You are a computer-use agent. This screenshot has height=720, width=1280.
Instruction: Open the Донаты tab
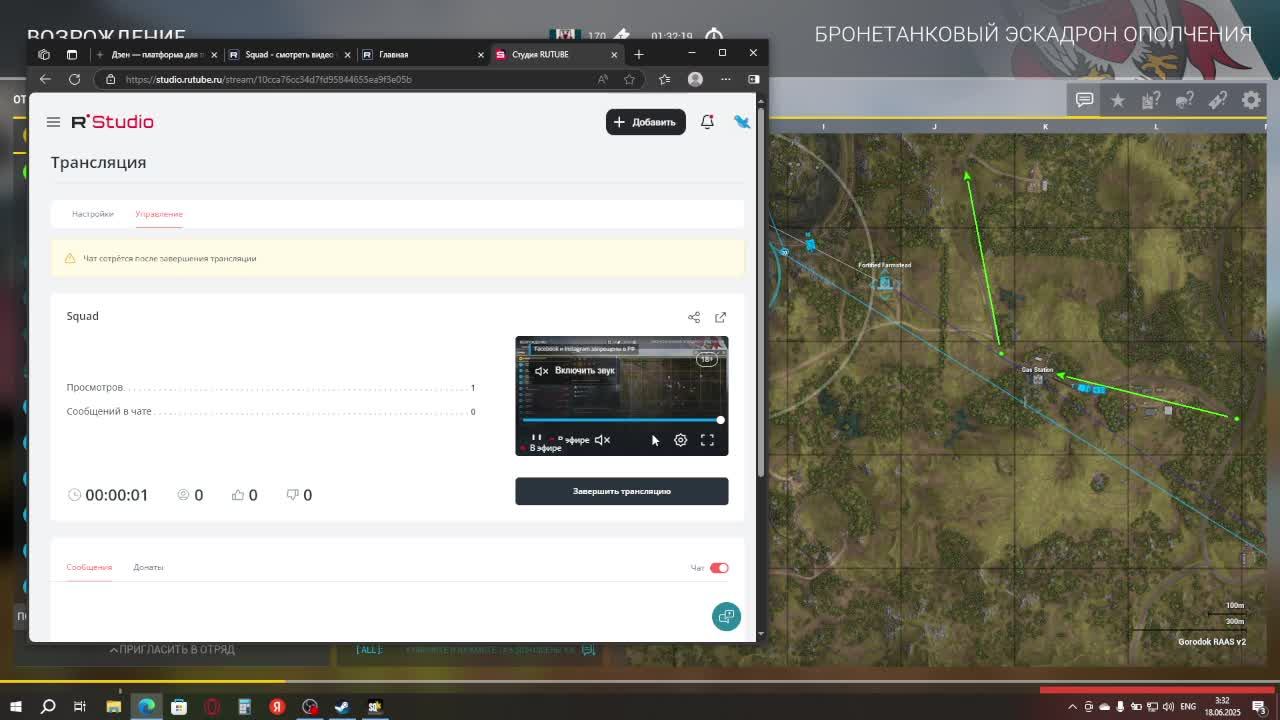click(148, 567)
